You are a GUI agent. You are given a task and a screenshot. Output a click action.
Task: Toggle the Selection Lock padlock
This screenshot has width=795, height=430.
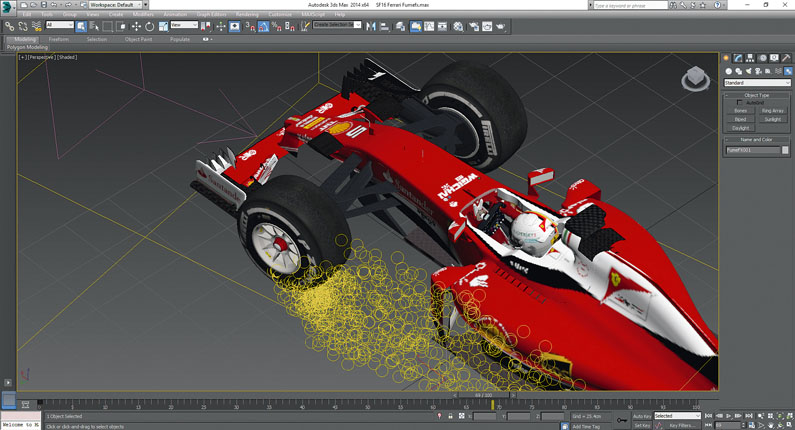pyautogui.click(x=450, y=416)
